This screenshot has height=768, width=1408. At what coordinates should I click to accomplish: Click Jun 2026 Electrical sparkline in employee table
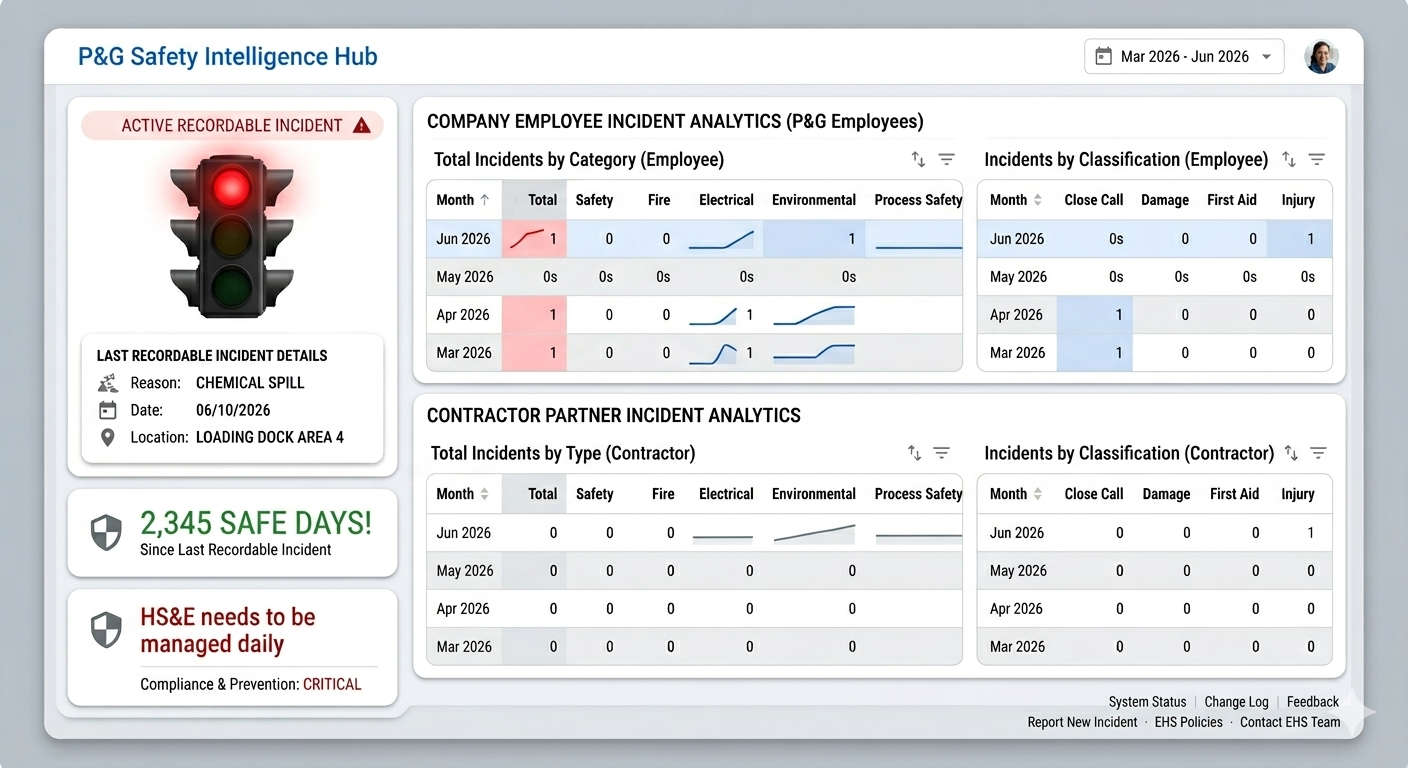click(x=721, y=240)
